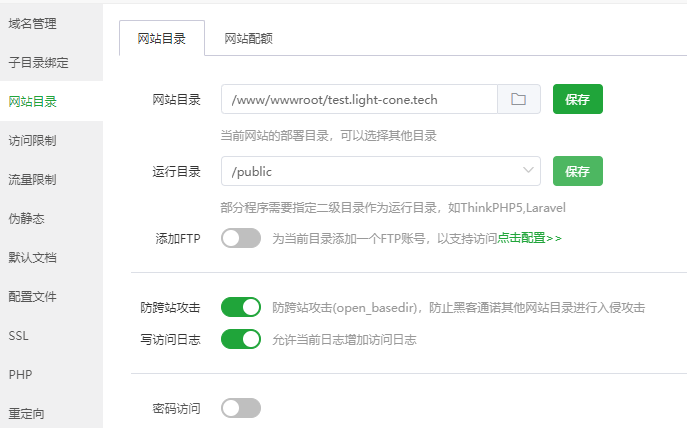Turn off the 写访问日志 switch
The image size is (687, 428).
(241, 339)
